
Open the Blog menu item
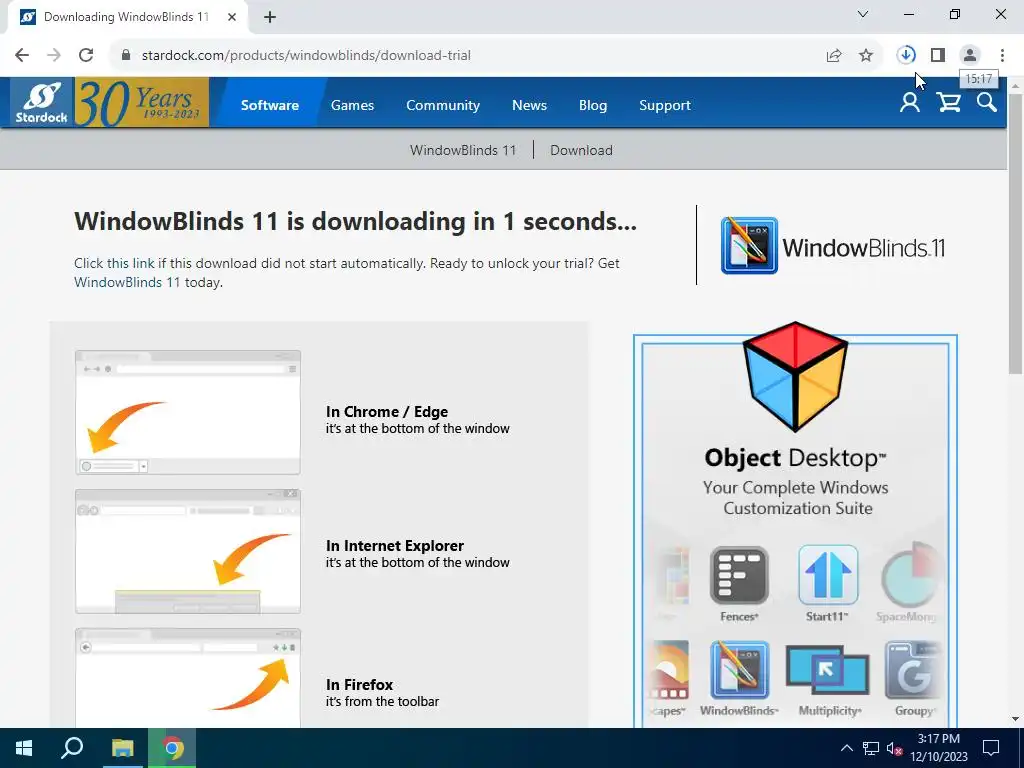coord(593,105)
